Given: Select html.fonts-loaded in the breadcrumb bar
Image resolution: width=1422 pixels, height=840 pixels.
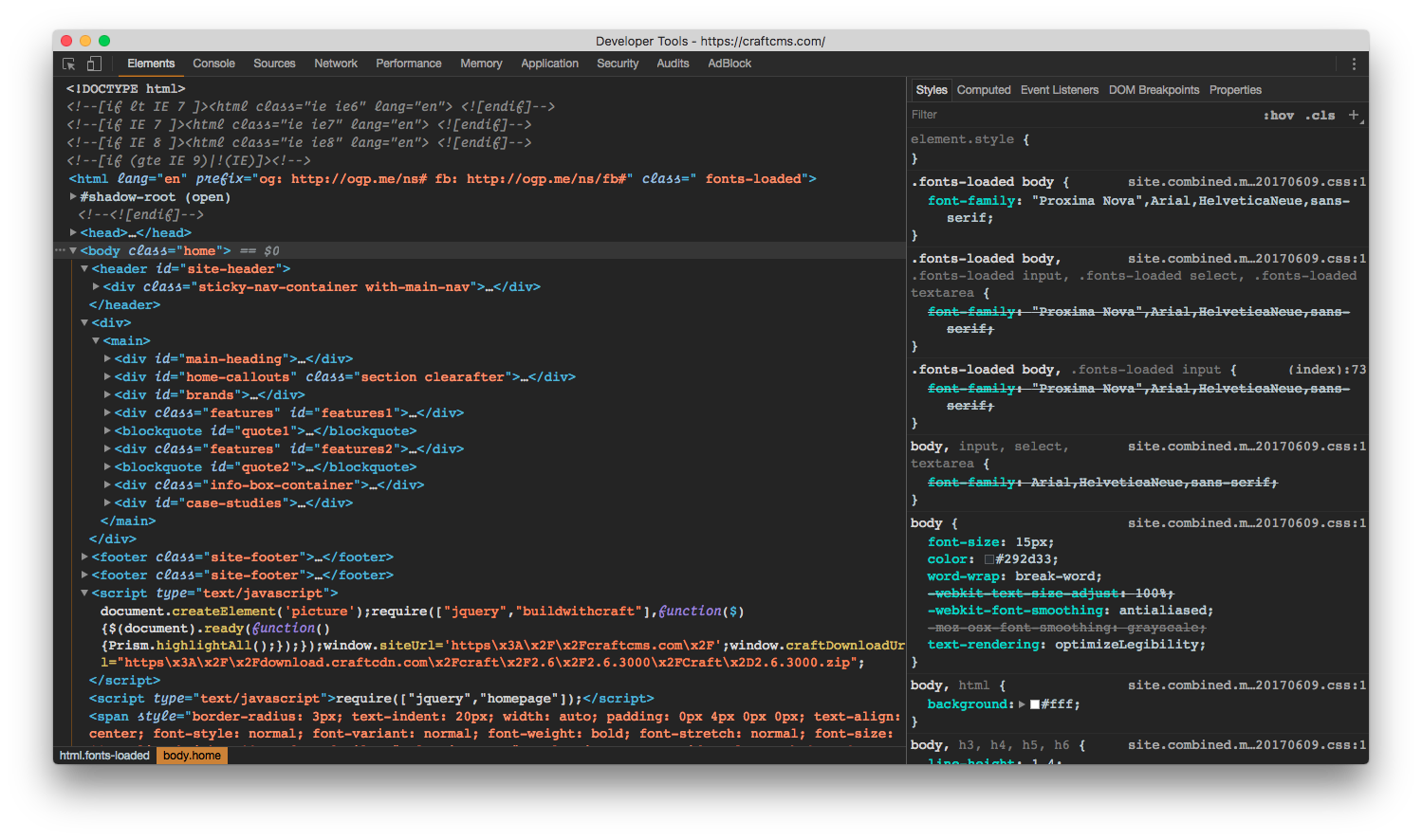Looking at the screenshot, I should tap(104, 756).
